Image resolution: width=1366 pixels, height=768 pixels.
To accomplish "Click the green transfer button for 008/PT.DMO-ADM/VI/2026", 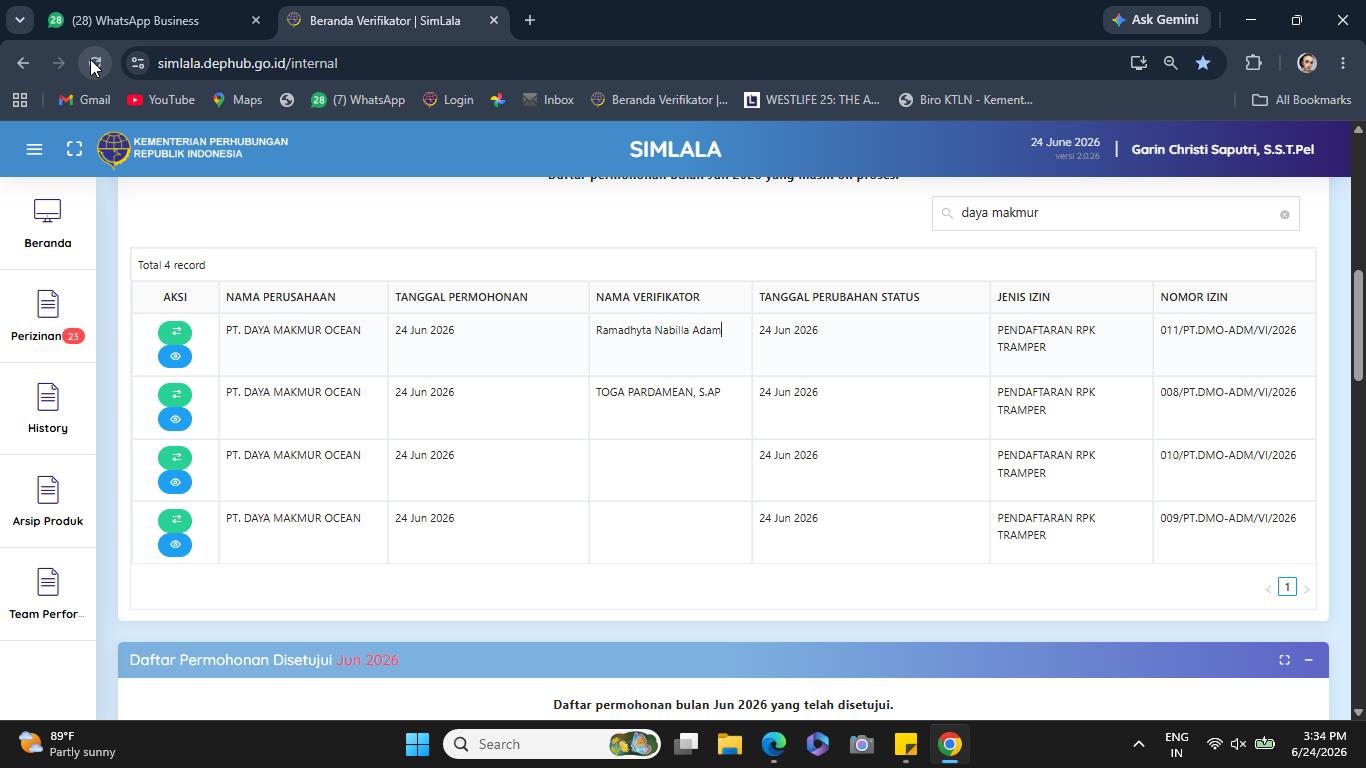I will [175, 394].
